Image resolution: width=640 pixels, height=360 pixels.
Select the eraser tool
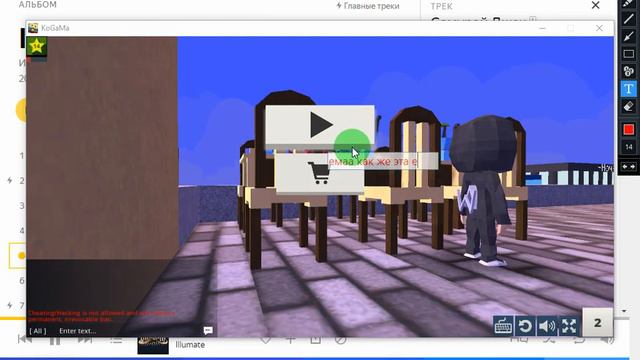click(628, 107)
